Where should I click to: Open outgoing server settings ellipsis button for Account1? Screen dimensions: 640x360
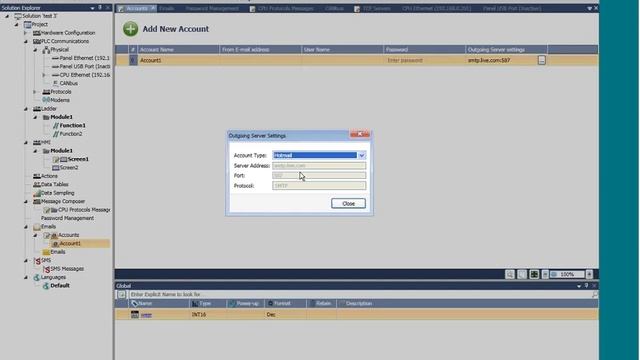[x=542, y=60]
